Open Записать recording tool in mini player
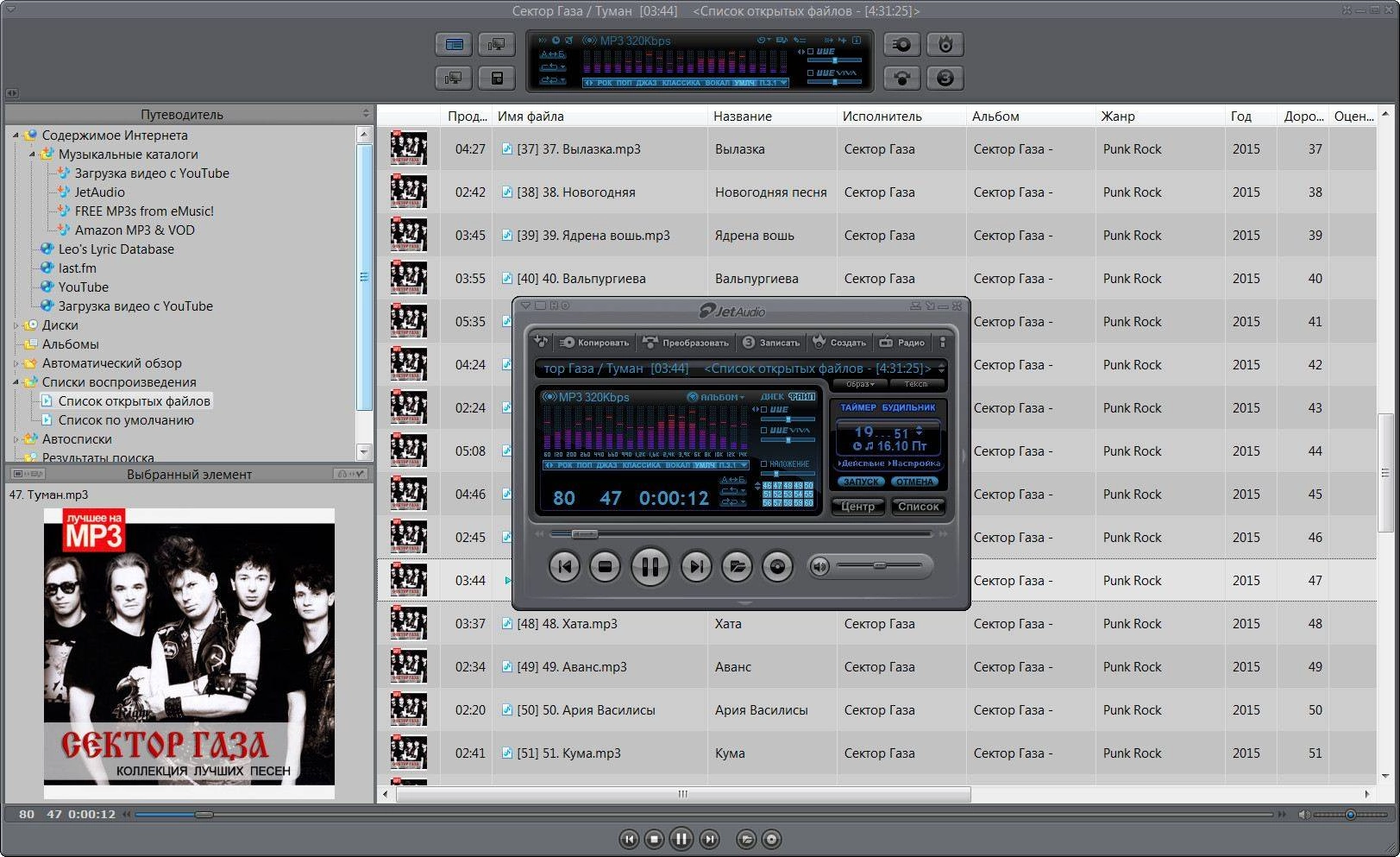 pos(770,343)
